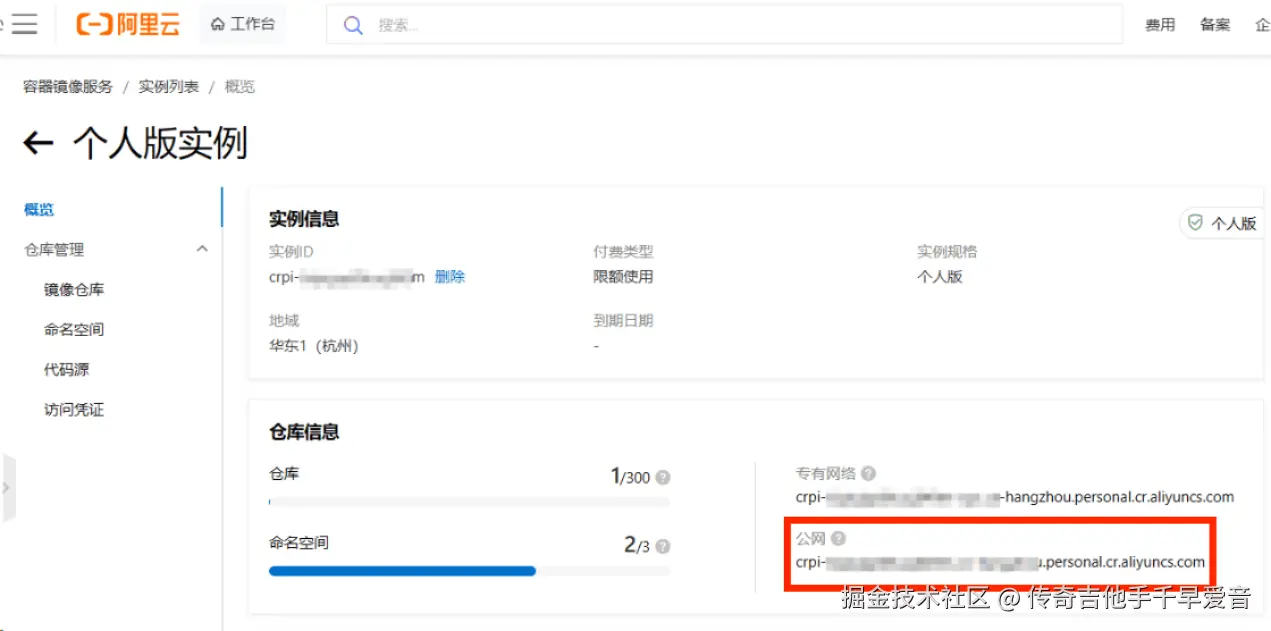This screenshot has height=631, width=1271.
Task: Click the 仓库管理 collapse chevron
Action: click(202, 249)
